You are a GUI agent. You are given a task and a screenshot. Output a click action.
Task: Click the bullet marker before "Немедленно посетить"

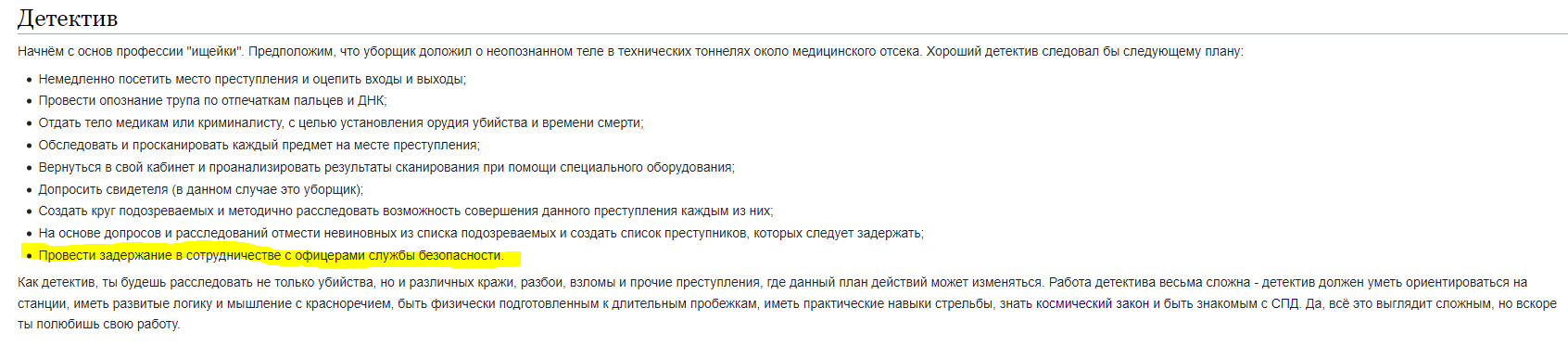(30, 80)
